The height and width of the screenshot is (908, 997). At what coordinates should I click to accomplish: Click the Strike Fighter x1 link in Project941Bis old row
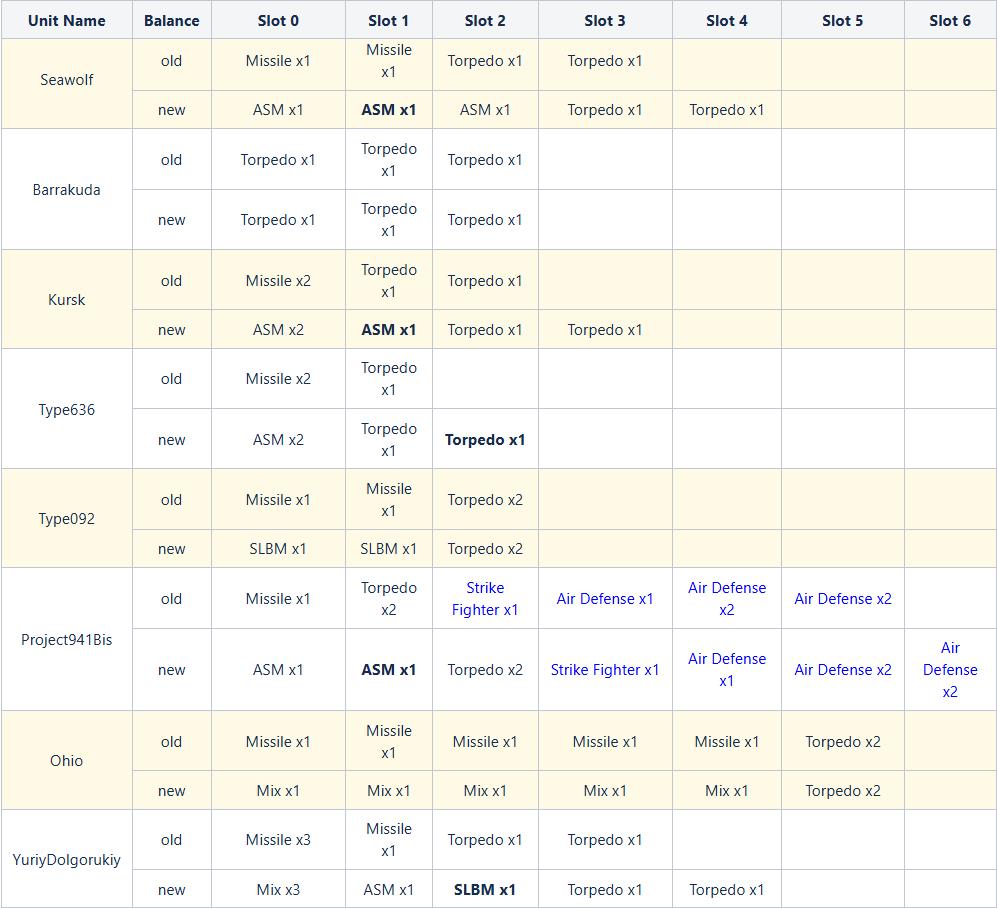coord(485,598)
